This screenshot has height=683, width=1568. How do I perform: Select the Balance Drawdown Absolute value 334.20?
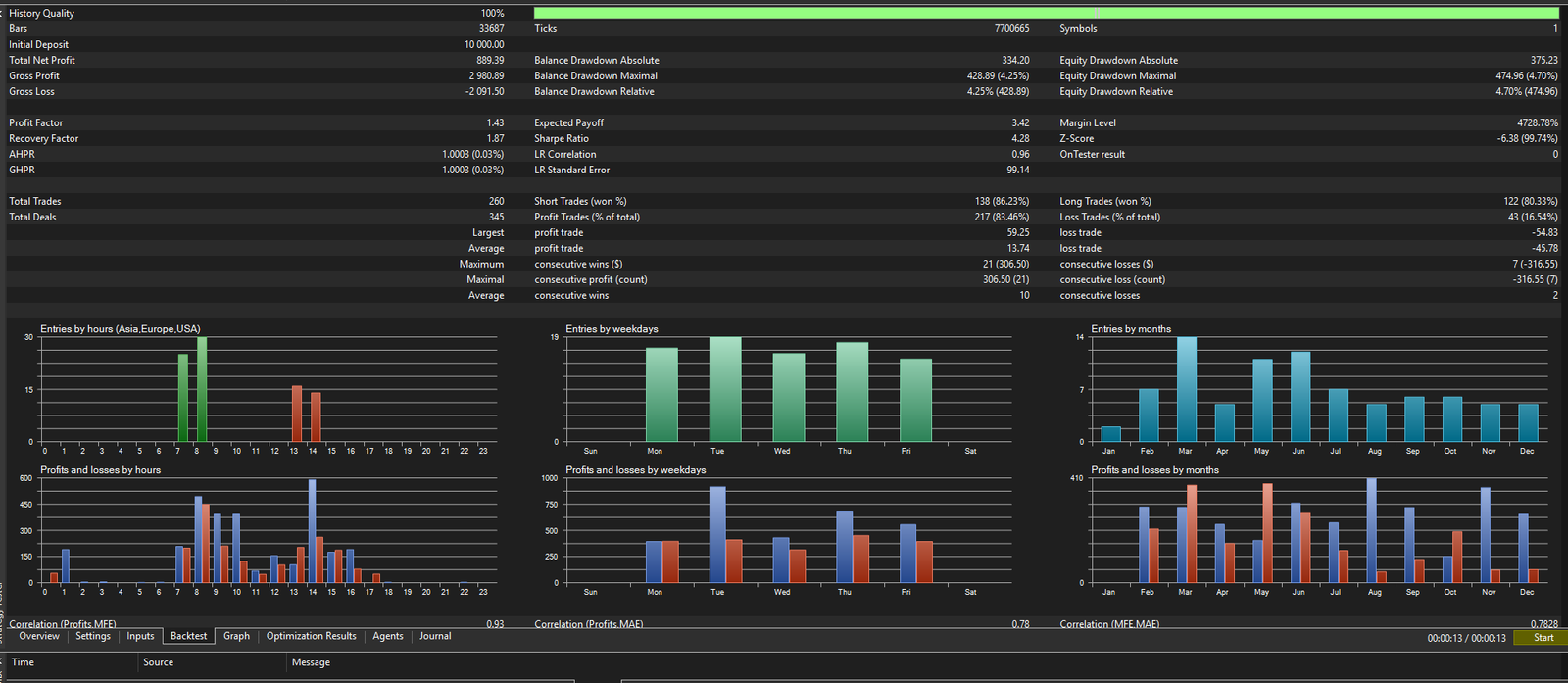click(1015, 60)
